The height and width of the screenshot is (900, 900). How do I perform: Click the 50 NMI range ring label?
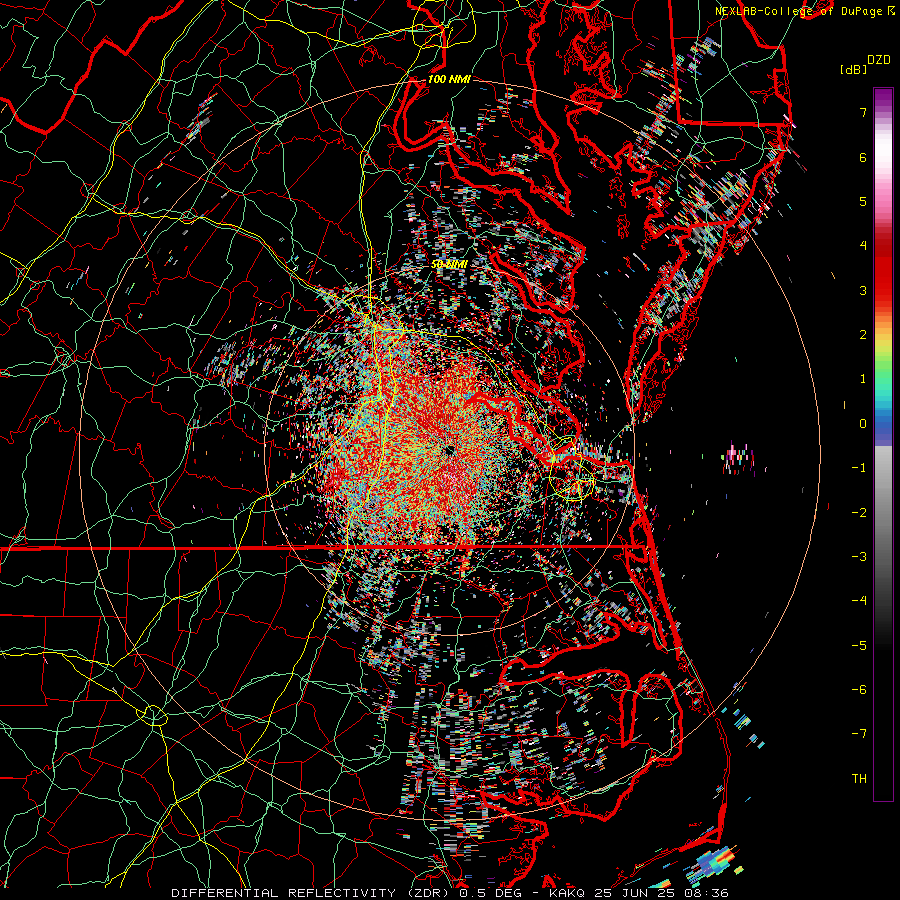point(449,264)
